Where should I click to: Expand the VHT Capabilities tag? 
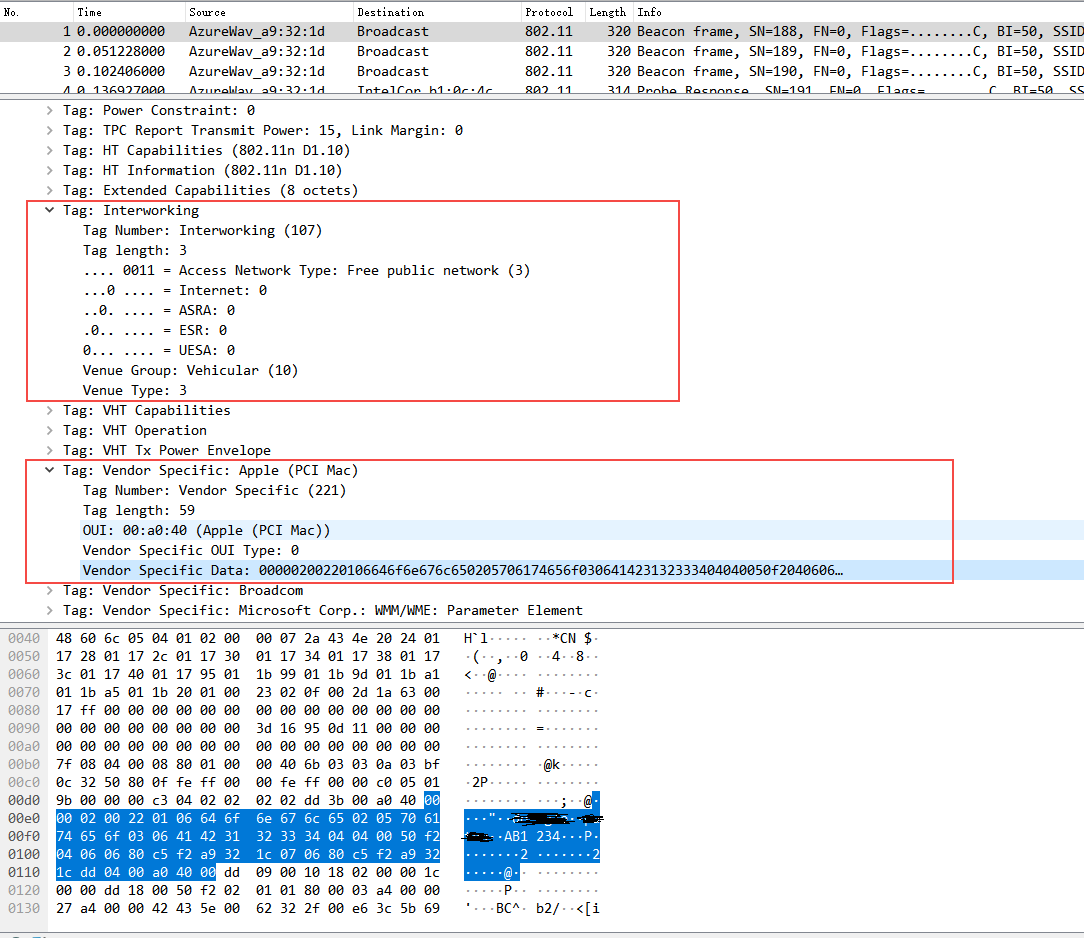(x=47, y=410)
